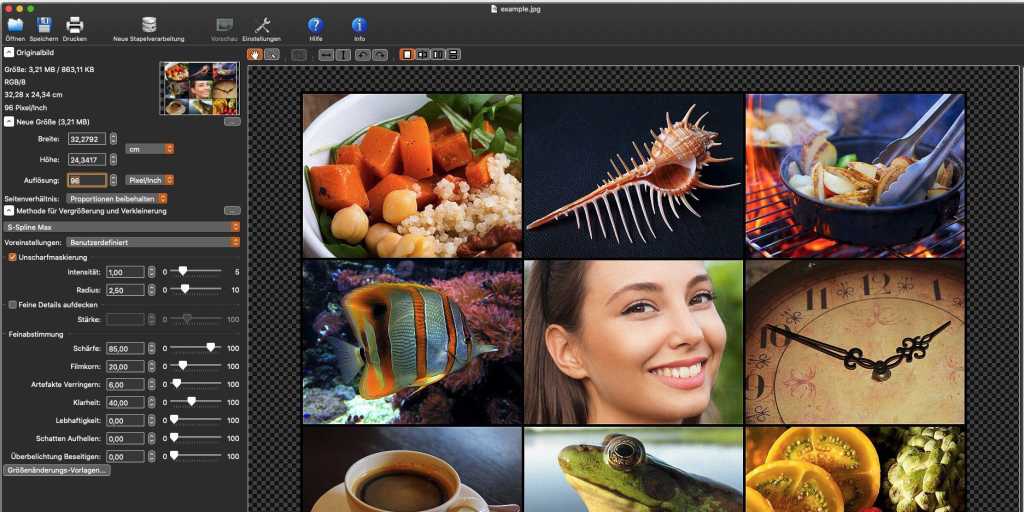
Task: Click the Lebhaftigkeit slider
Action: coord(196,421)
